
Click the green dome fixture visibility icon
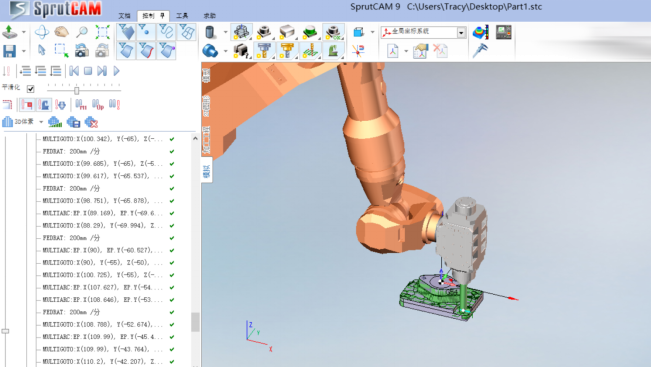(x=310, y=32)
